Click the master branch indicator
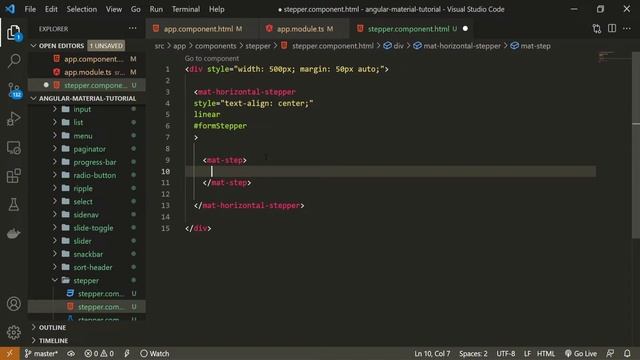This screenshot has height=360, width=640. tap(41, 353)
